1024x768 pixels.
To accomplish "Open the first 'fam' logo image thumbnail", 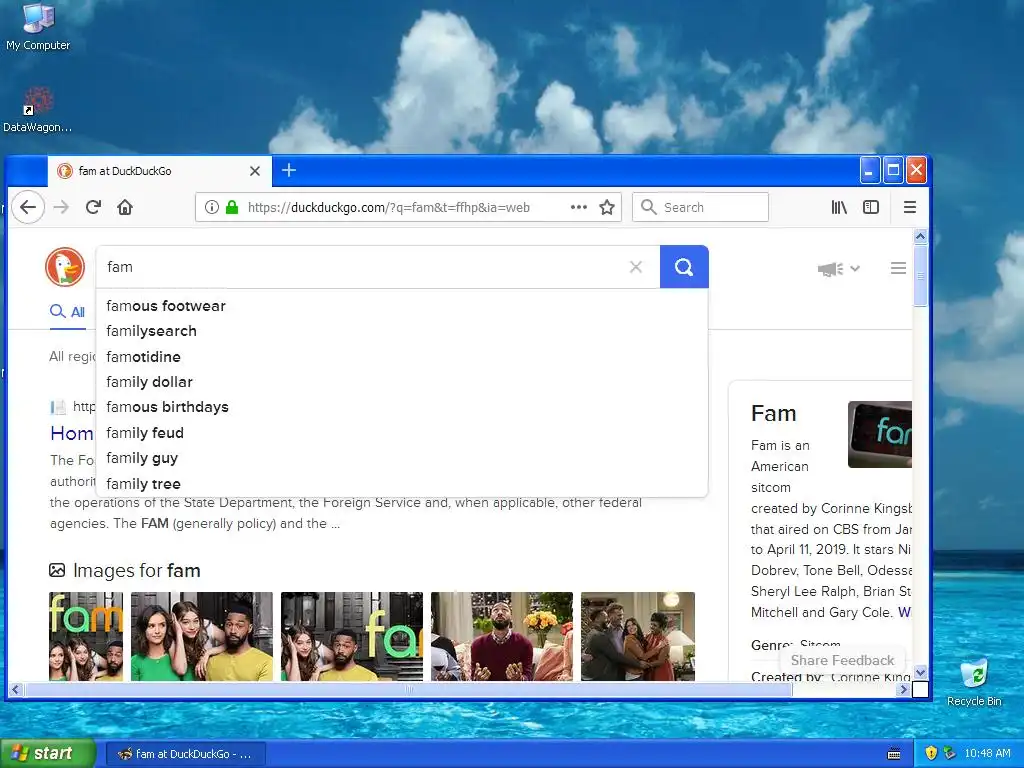I will tap(86, 636).
